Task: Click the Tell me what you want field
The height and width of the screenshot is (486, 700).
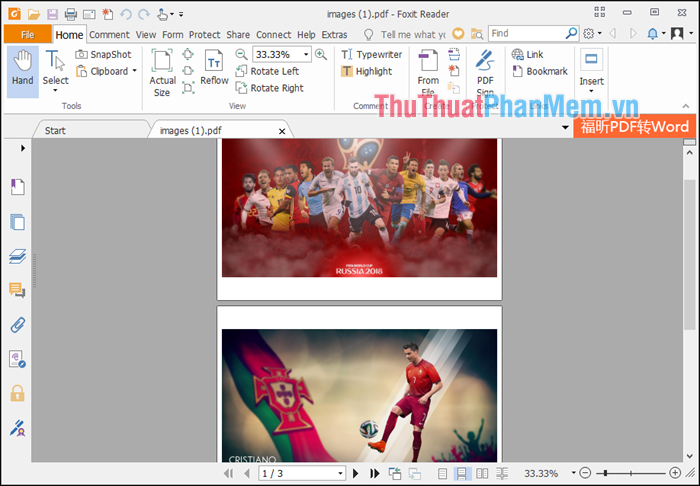Action: point(413,35)
